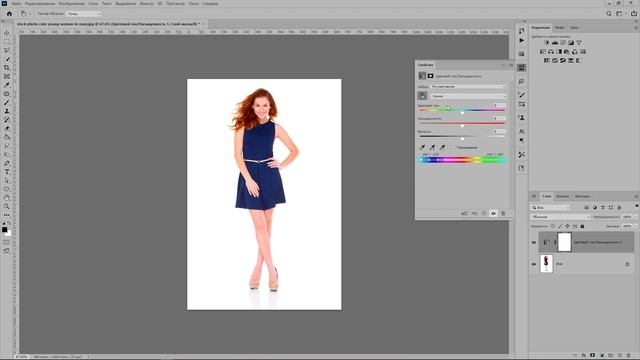Screen dimensions: 640x360
Task: Click the Lightness slider handle
Action: [x=462, y=139]
